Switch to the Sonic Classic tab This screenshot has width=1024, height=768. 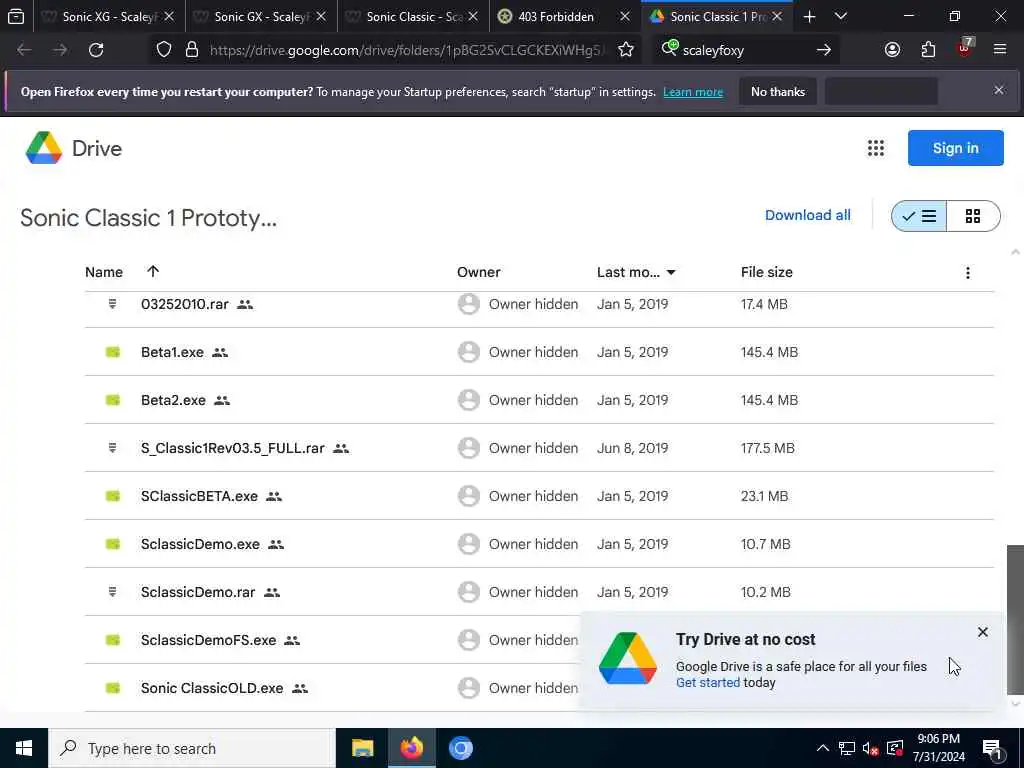tap(412, 16)
